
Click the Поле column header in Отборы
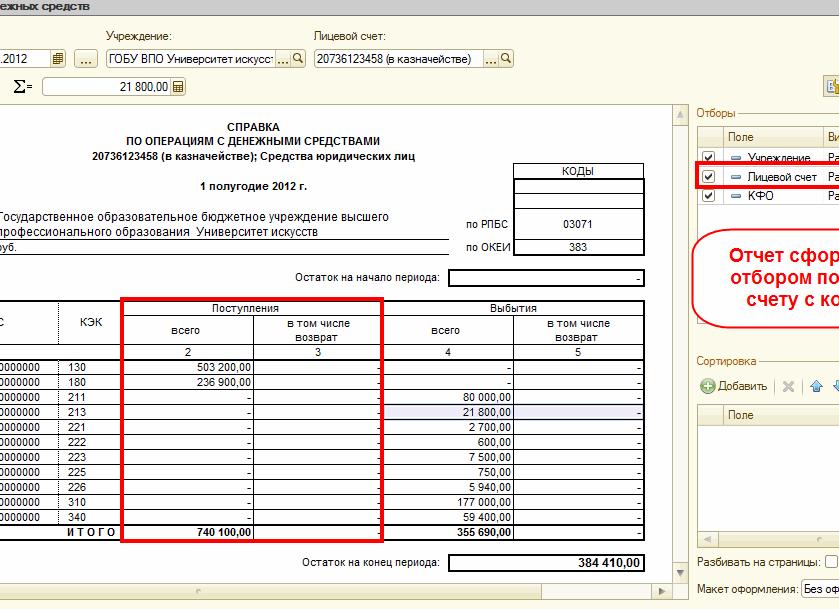773,137
